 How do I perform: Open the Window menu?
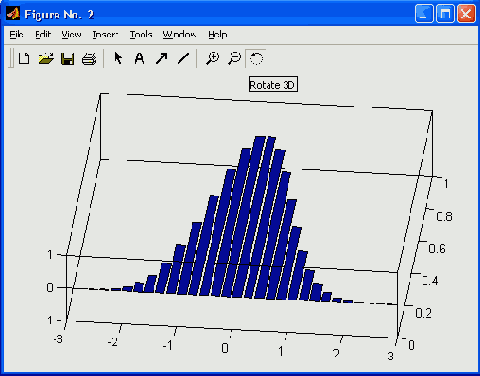(x=179, y=35)
